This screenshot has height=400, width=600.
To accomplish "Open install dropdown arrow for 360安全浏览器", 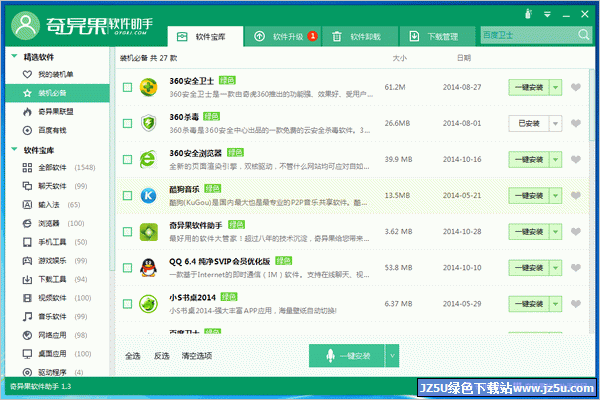I will [x=556, y=160].
